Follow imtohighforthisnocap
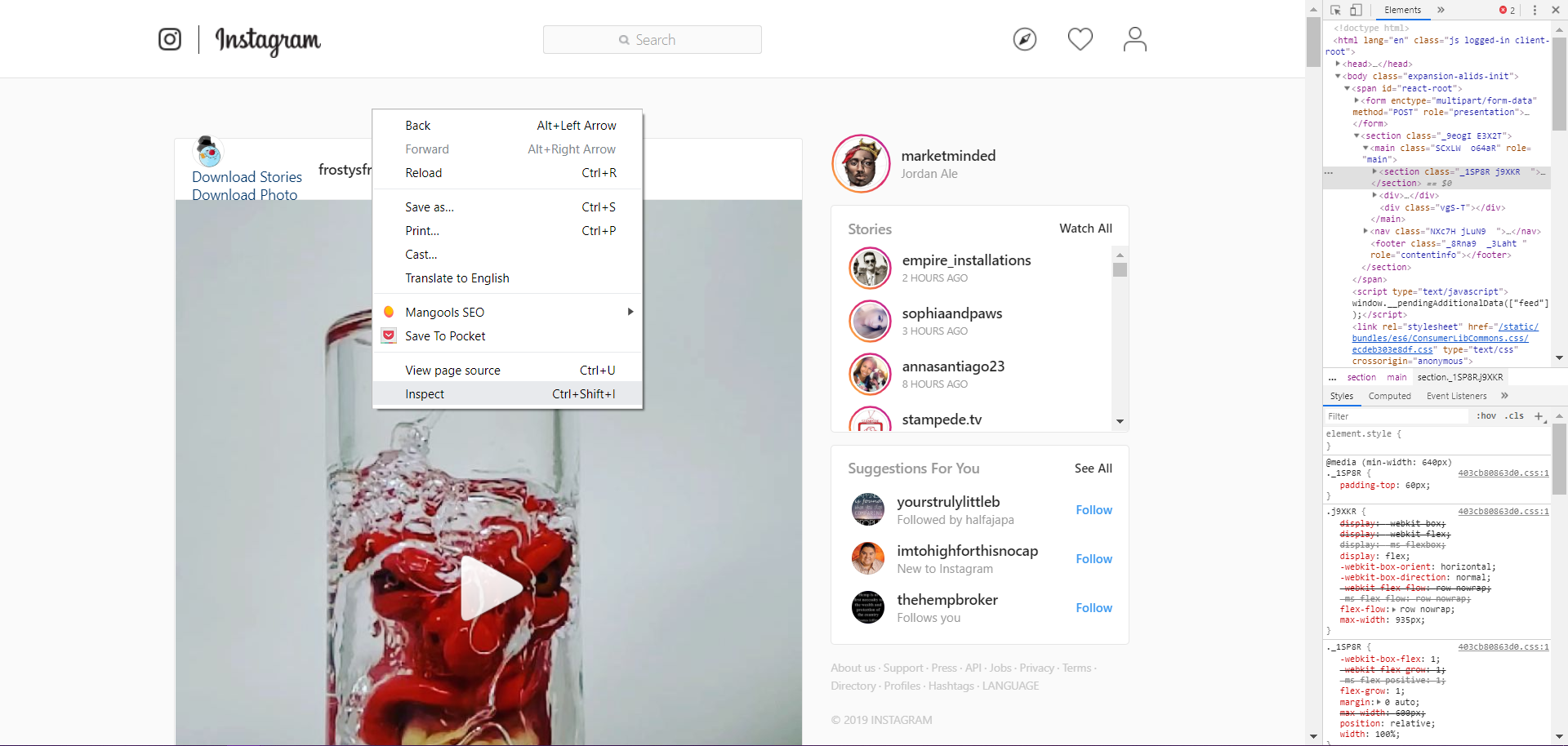This screenshot has width=1568, height=746. pyautogui.click(x=1094, y=559)
